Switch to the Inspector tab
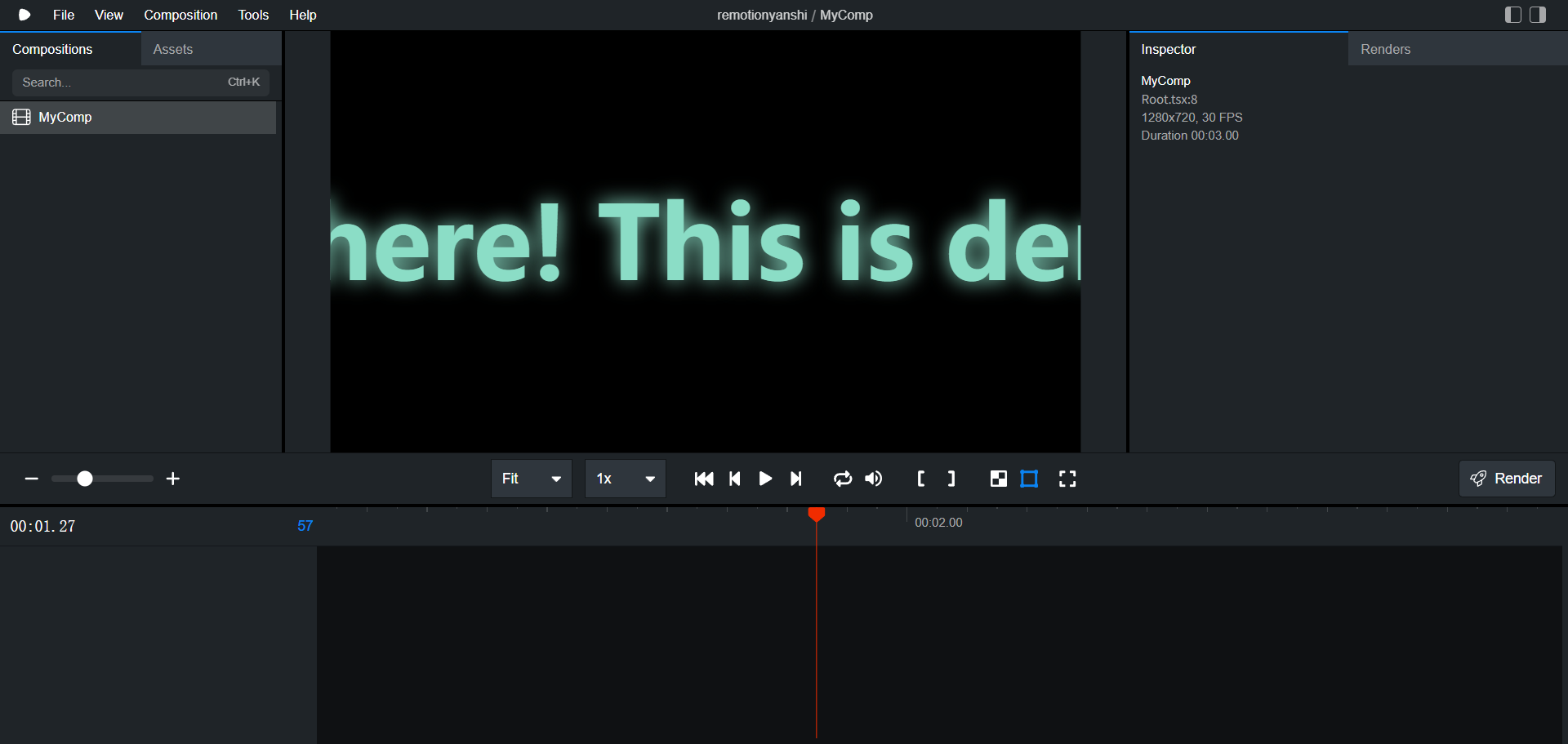This screenshot has height=744, width=1568. pyautogui.click(x=1239, y=49)
